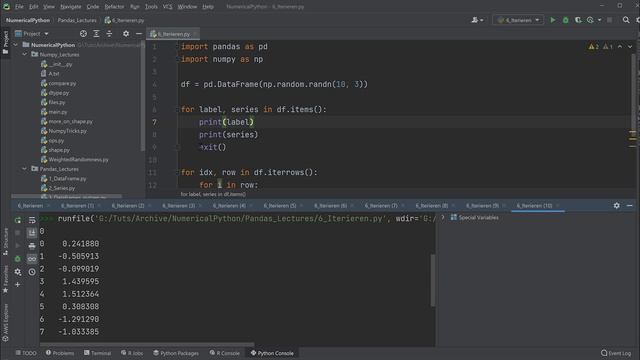
Task: Open Search Everywhere magnifier icon
Action: click(626, 20)
